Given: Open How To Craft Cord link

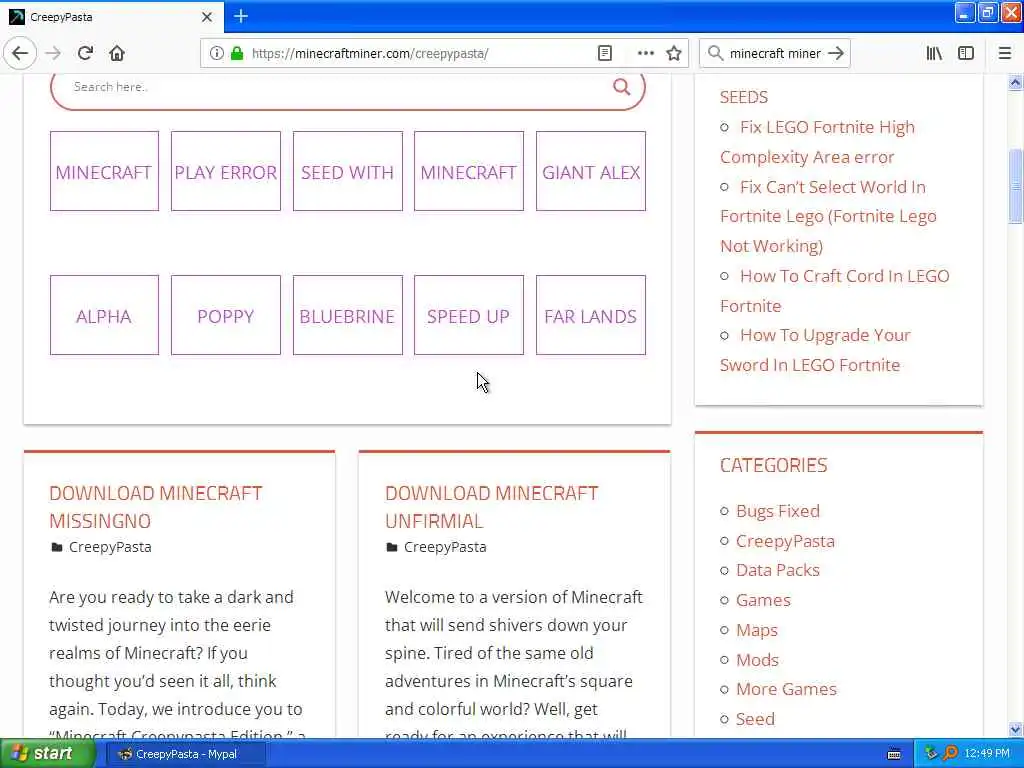Looking at the screenshot, I should (x=835, y=291).
